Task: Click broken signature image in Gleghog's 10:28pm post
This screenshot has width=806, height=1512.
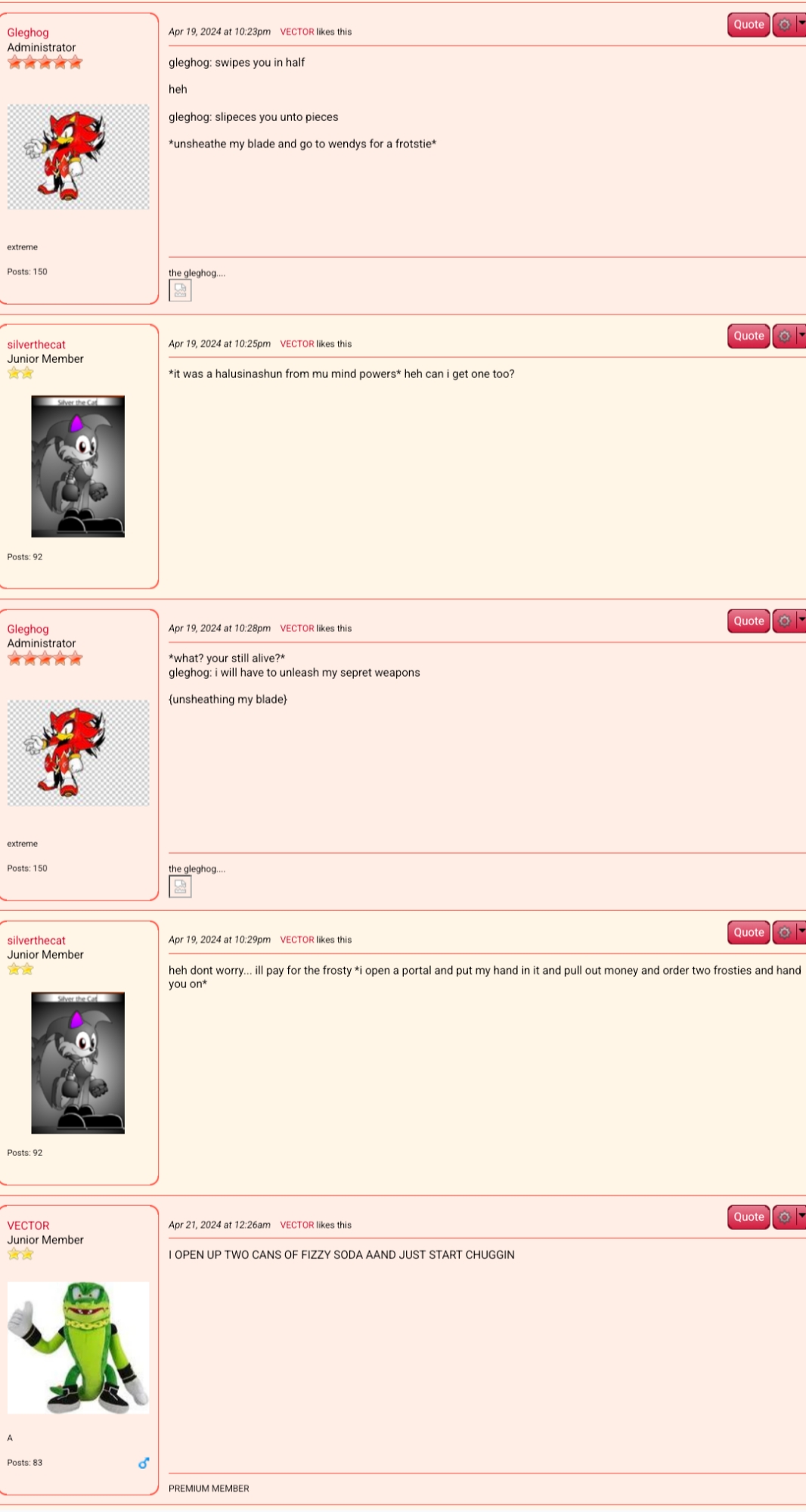Action: pos(180,887)
